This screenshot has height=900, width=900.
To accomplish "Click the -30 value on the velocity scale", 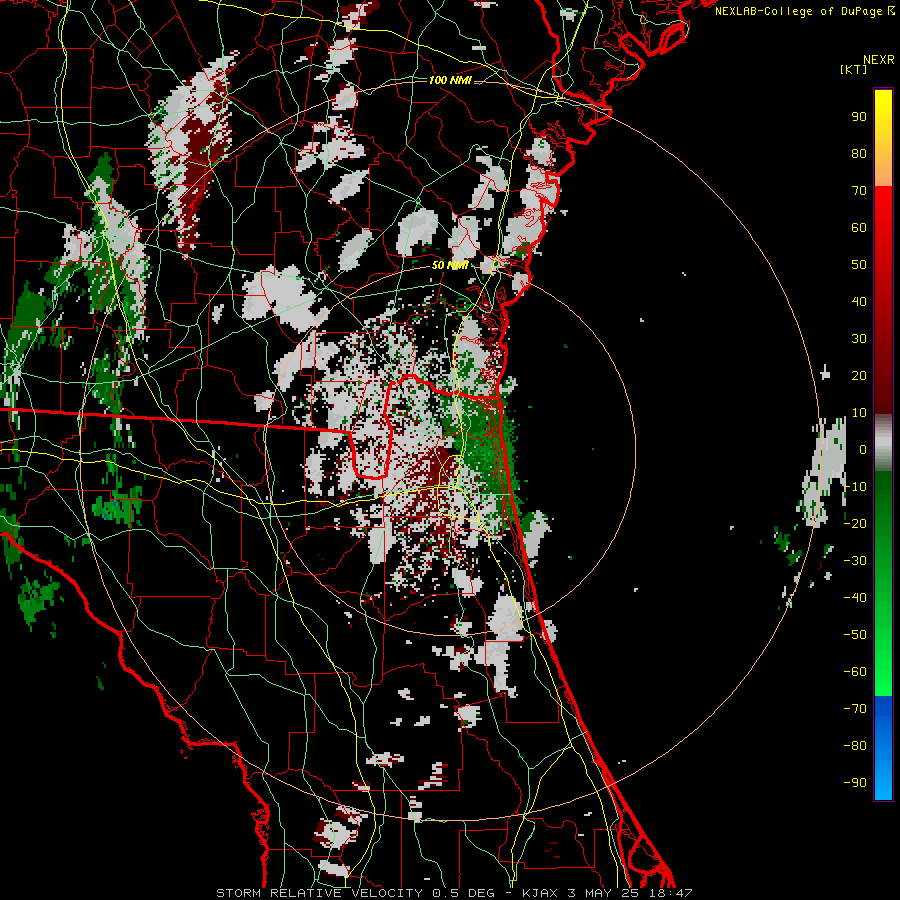I will [x=855, y=561].
